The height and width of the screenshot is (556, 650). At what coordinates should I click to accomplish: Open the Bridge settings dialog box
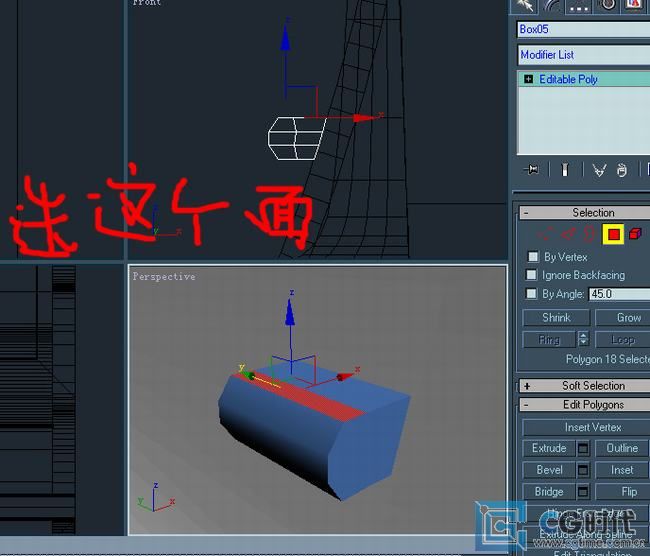pos(583,492)
